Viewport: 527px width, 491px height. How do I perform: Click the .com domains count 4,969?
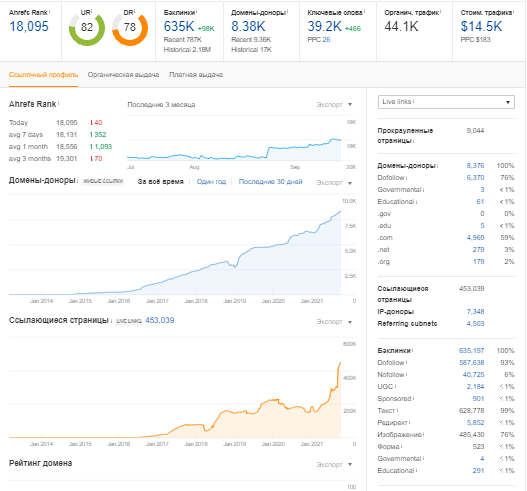pyautogui.click(x=475, y=238)
